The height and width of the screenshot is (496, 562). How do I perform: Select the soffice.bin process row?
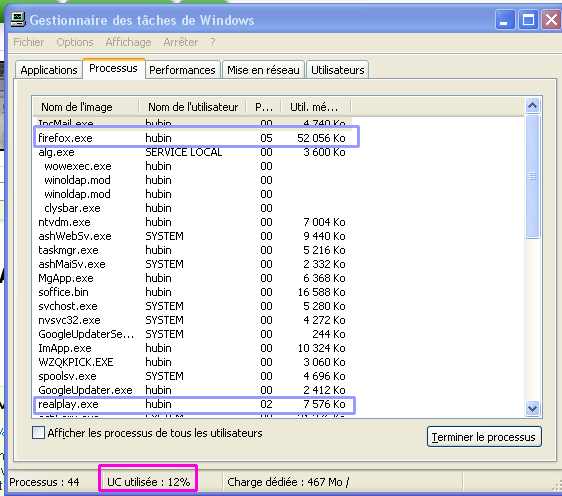(x=192, y=292)
